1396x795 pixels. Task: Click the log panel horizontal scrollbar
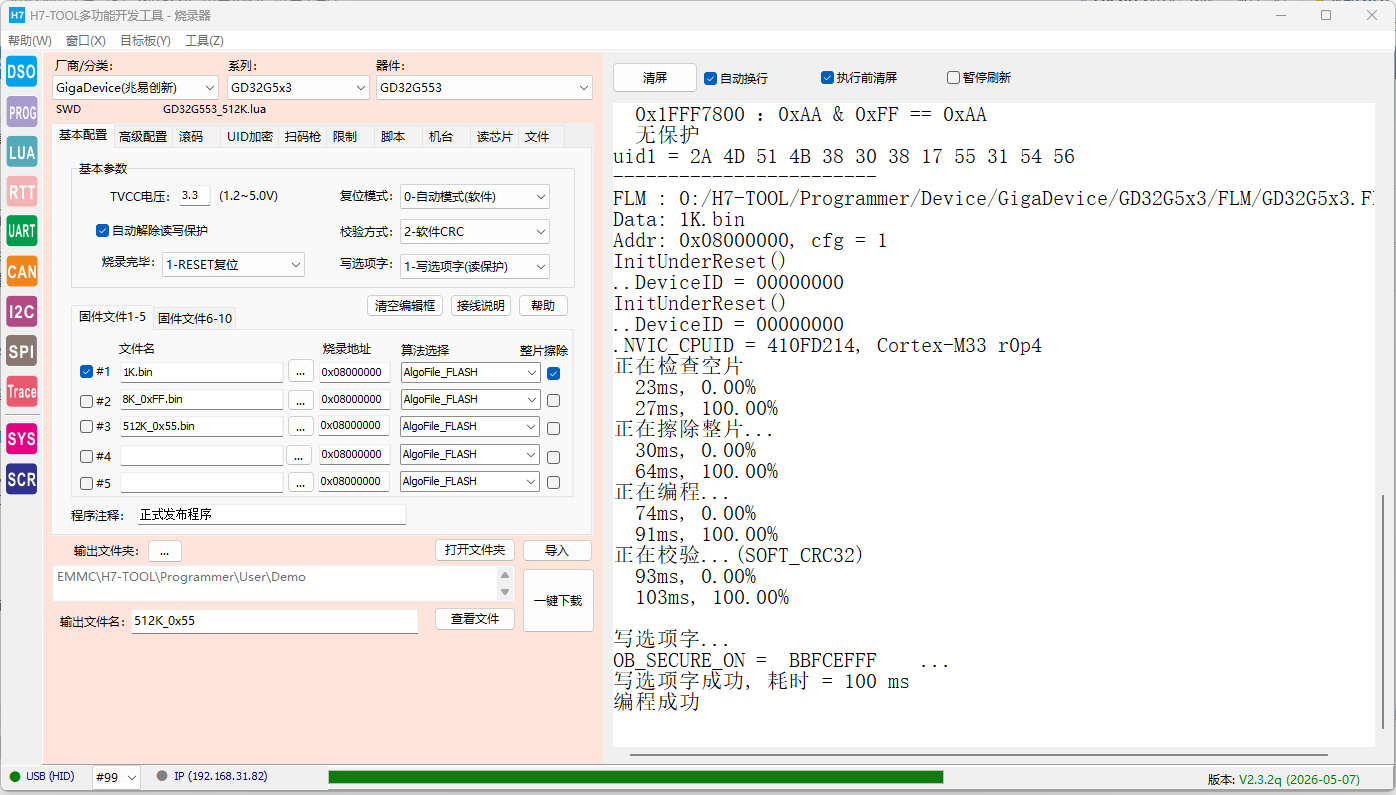(x=979, y=754)
